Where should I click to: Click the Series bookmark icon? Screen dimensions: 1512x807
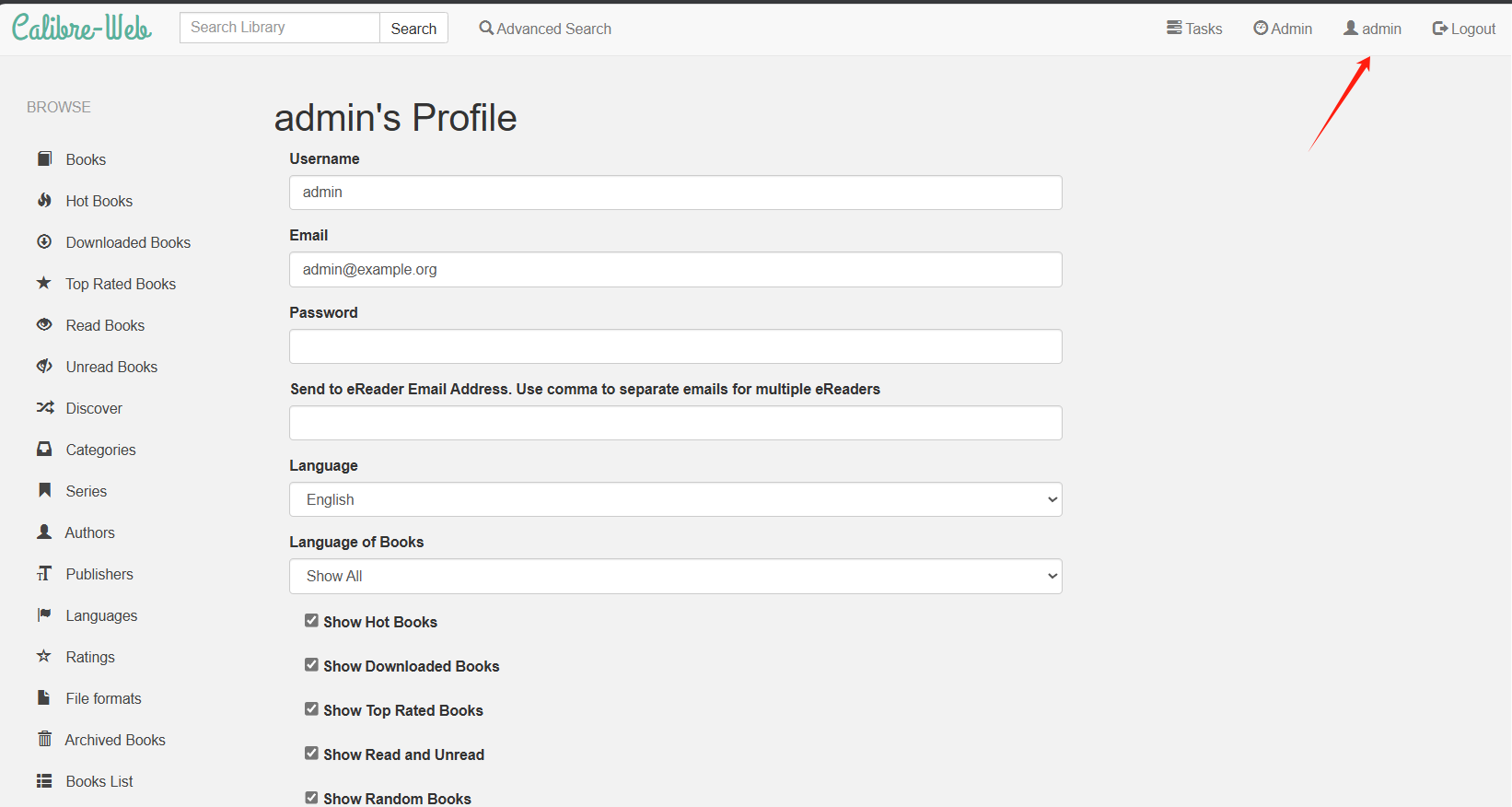[44, 491]
